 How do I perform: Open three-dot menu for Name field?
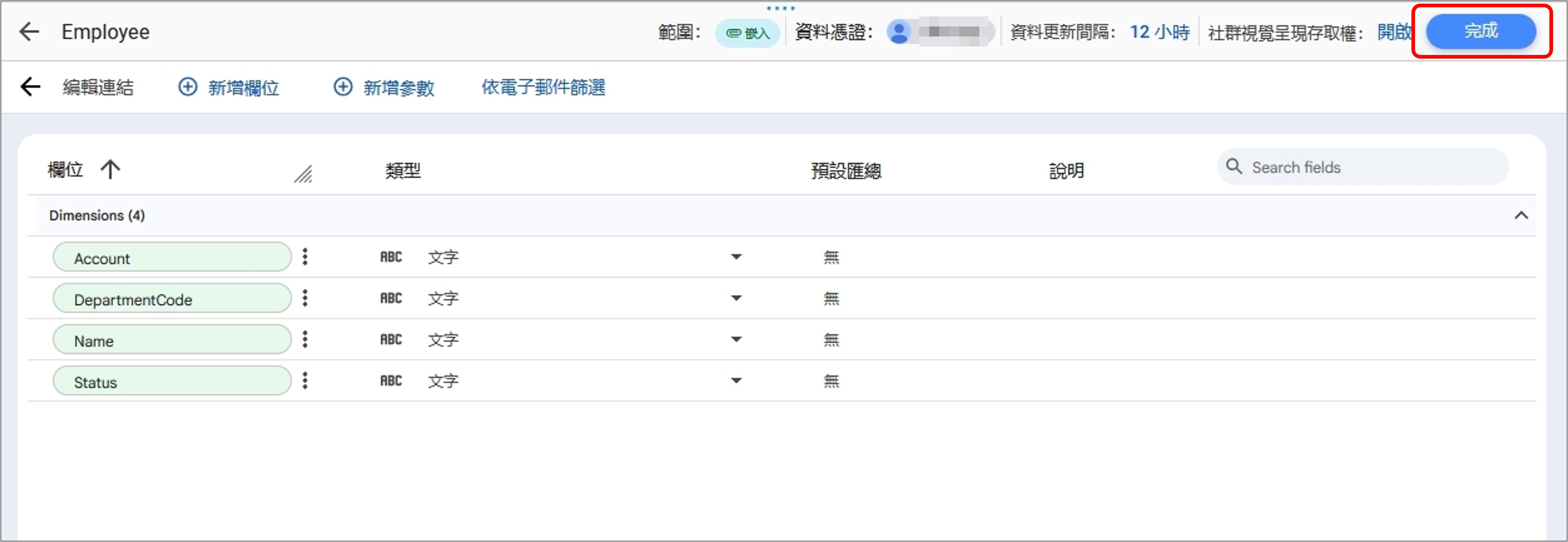coord(305,340)
